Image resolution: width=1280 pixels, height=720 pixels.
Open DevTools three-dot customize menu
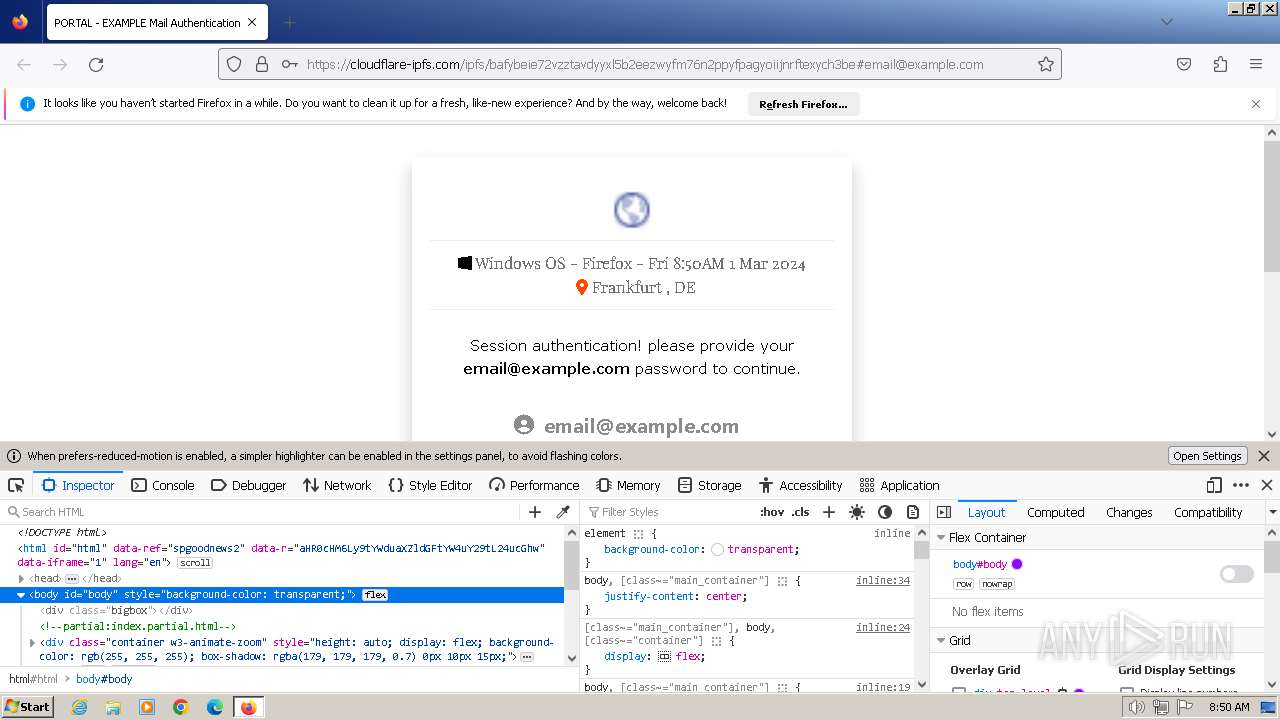(x=1241, y=485)
